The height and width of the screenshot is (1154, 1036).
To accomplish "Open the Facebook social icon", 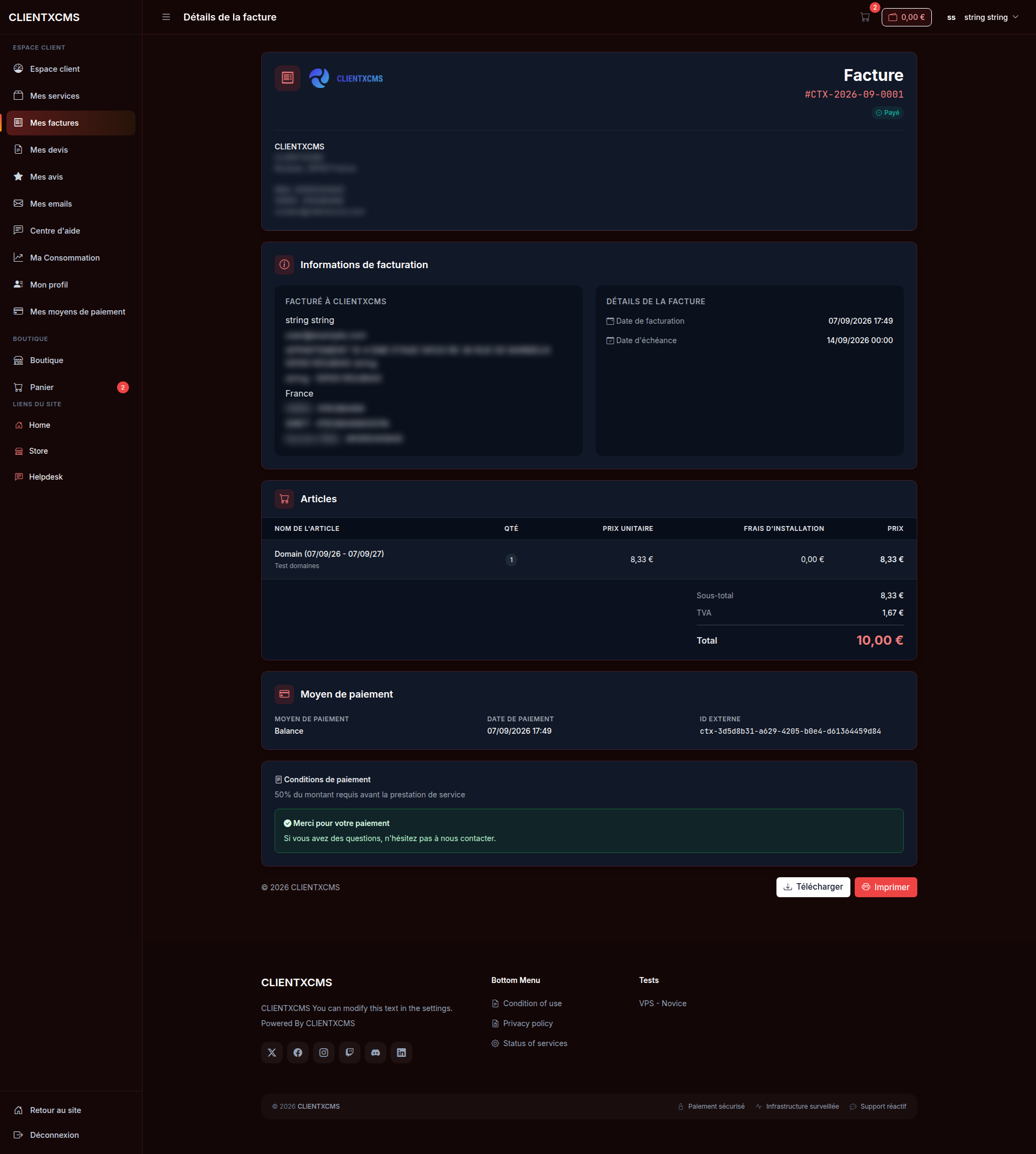I will 298,1053.
